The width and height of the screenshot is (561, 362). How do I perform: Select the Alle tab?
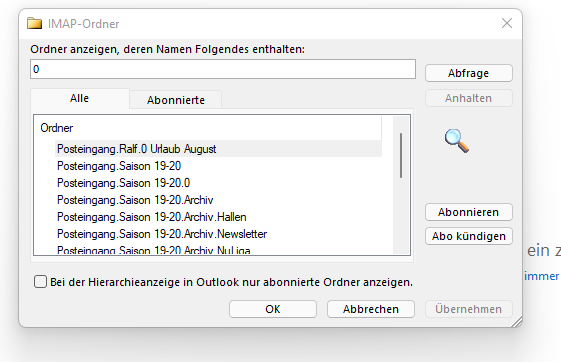click(x=79, y=98)
